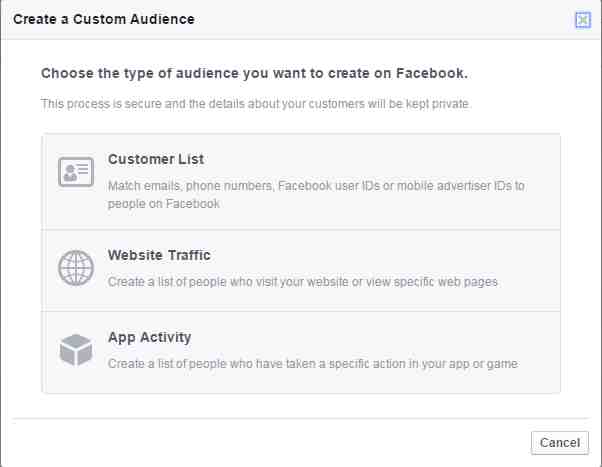Pick the App Activity heading
The height and width of the screenshot is (467, 602).
pyautogui.click(x=149, y=338)
